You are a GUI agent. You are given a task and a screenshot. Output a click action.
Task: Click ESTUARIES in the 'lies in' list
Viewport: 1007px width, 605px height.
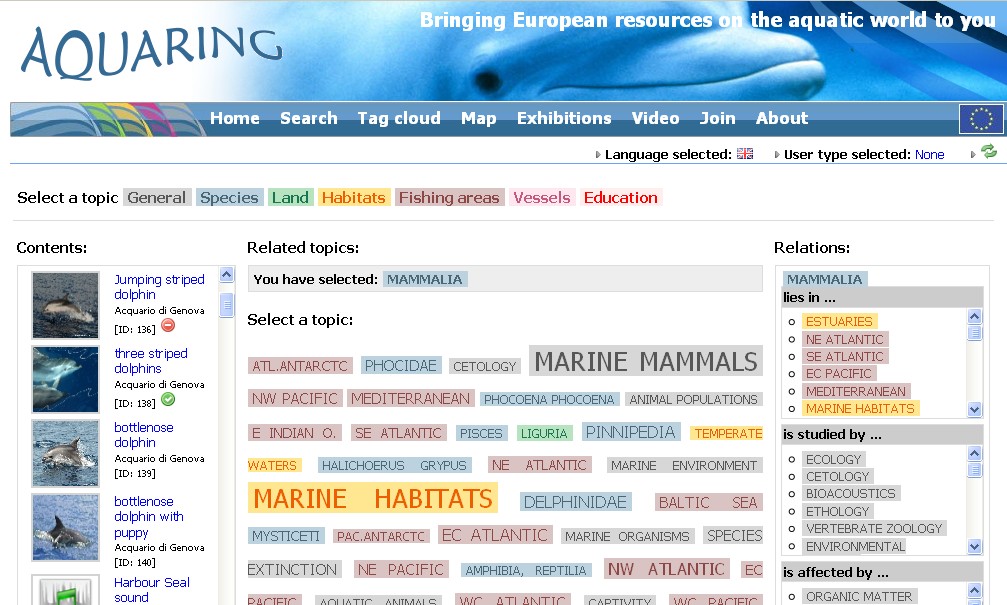click(x=839, y=321)
